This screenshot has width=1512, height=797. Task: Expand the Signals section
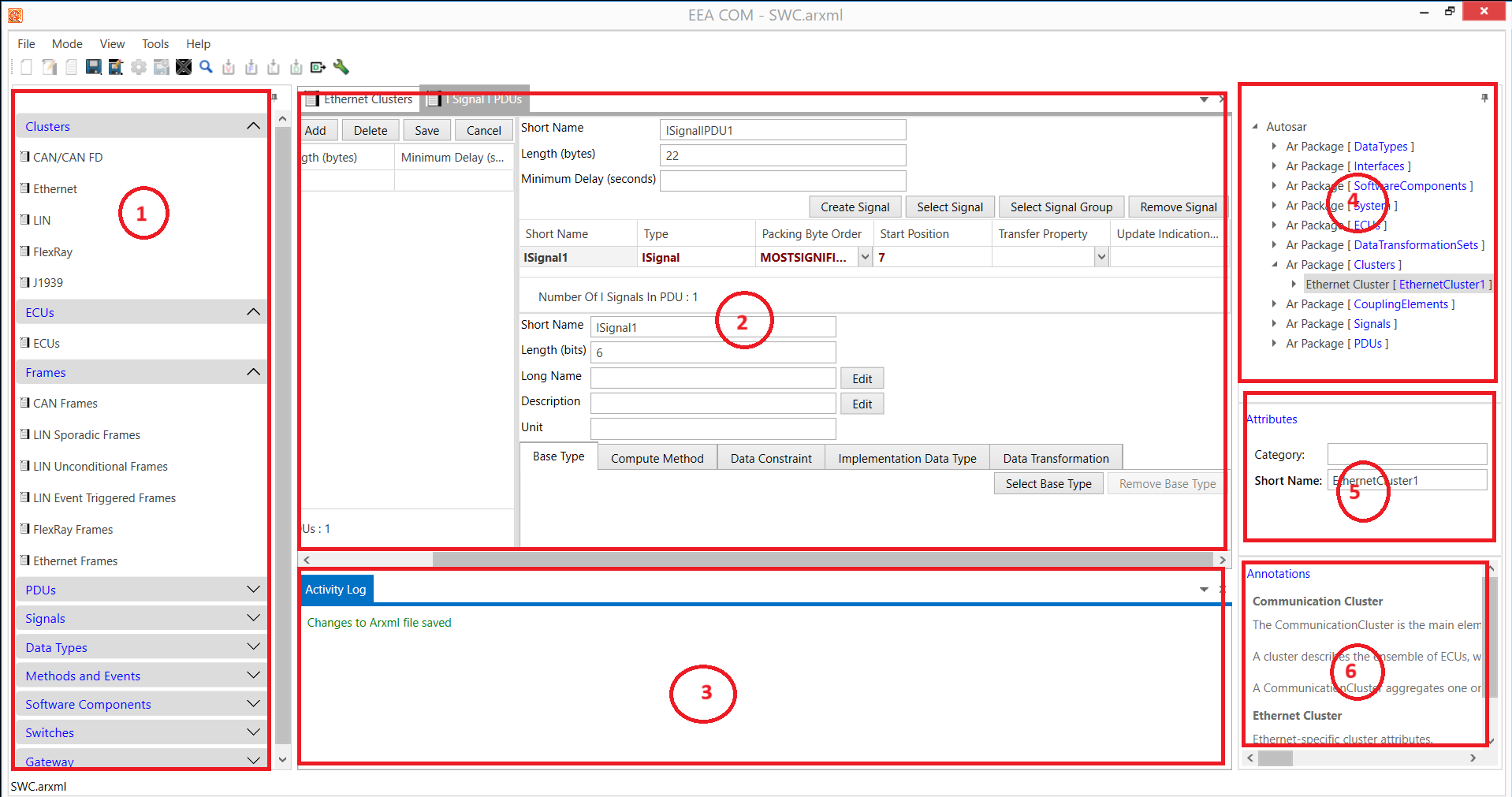(253, 618)
